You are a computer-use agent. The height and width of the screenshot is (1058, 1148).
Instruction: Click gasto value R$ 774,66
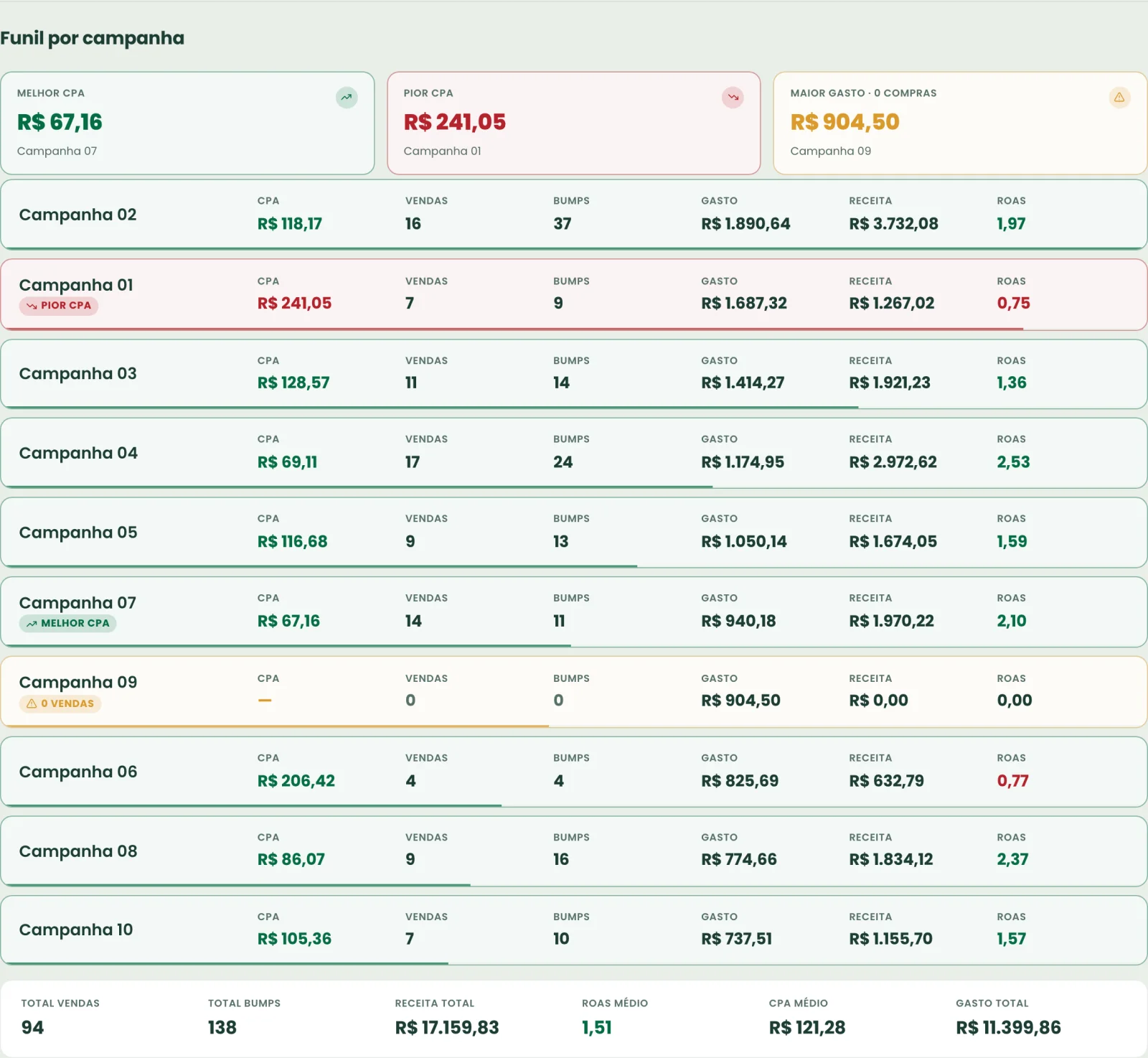pyautogui.click(x=739, y=860)
